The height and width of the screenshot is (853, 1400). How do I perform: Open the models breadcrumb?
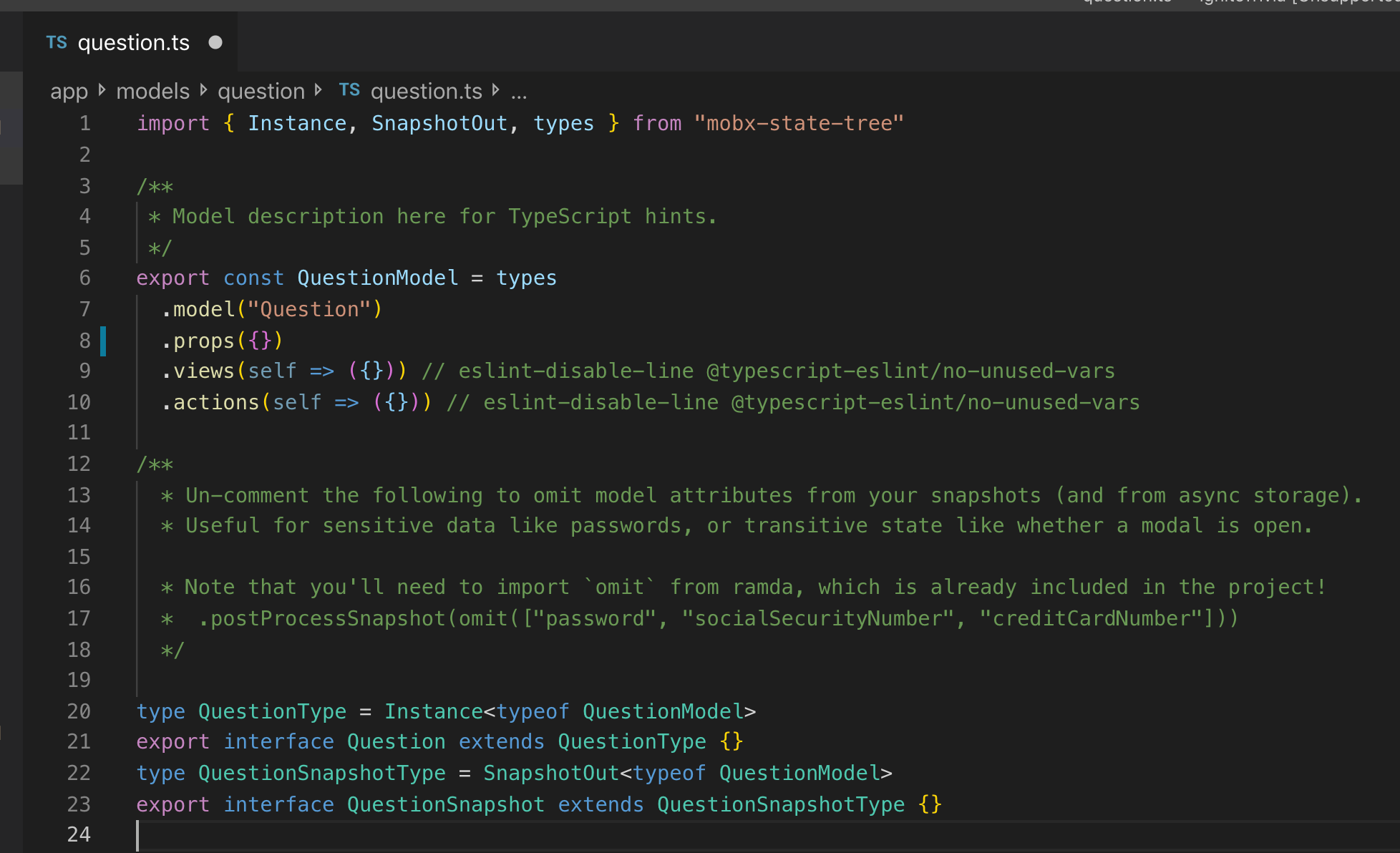[x=152, y=92]
